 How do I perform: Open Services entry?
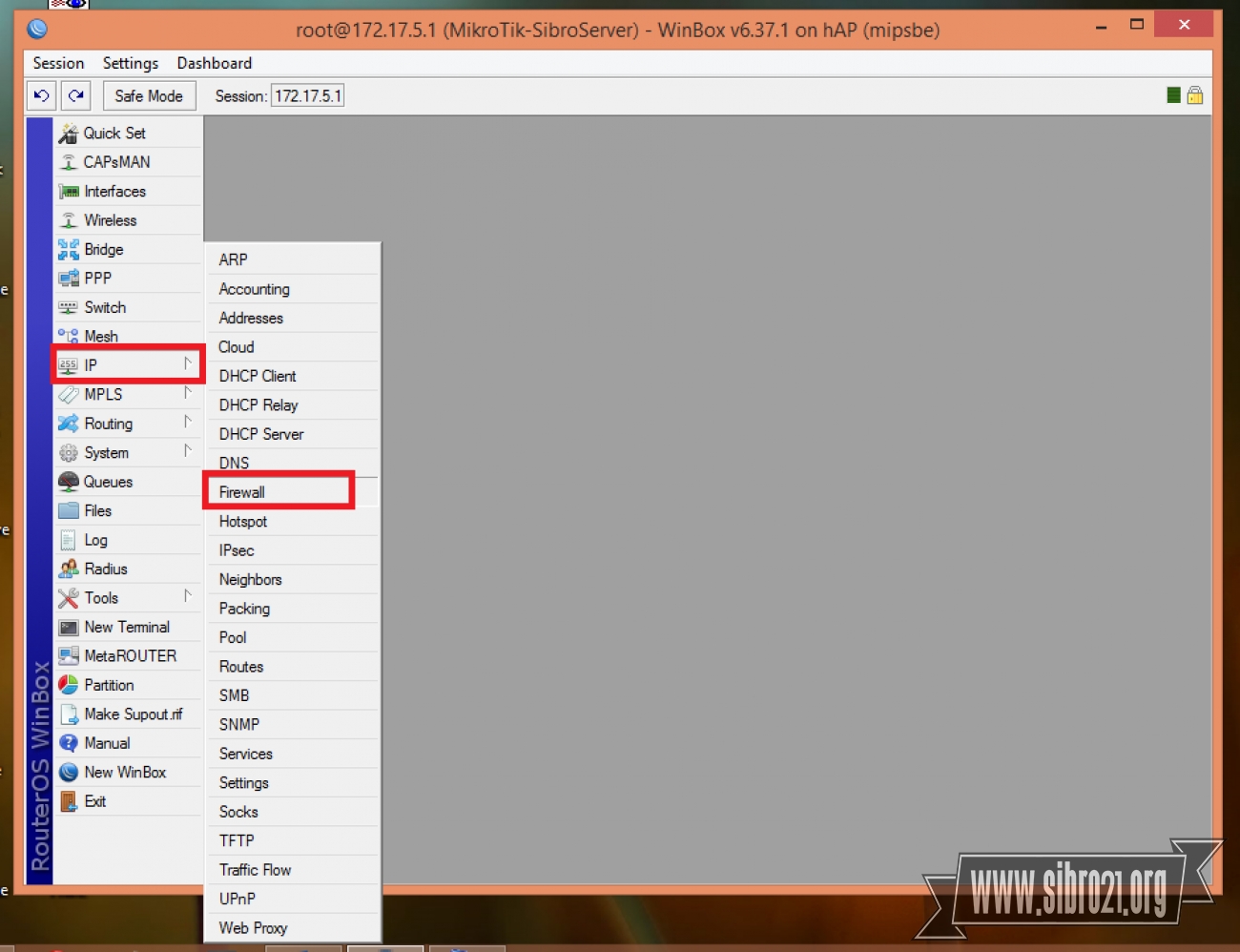(293, 754)
